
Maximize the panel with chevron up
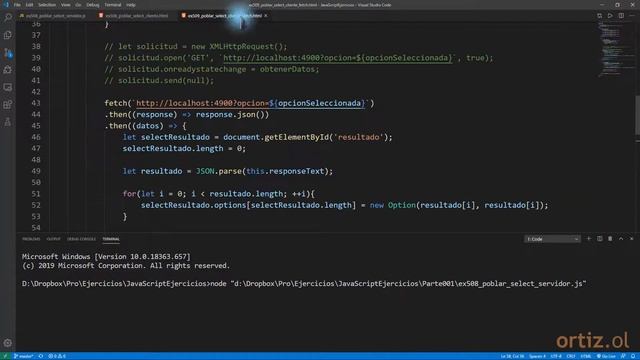pyautogui.click(x=621, y=239)
